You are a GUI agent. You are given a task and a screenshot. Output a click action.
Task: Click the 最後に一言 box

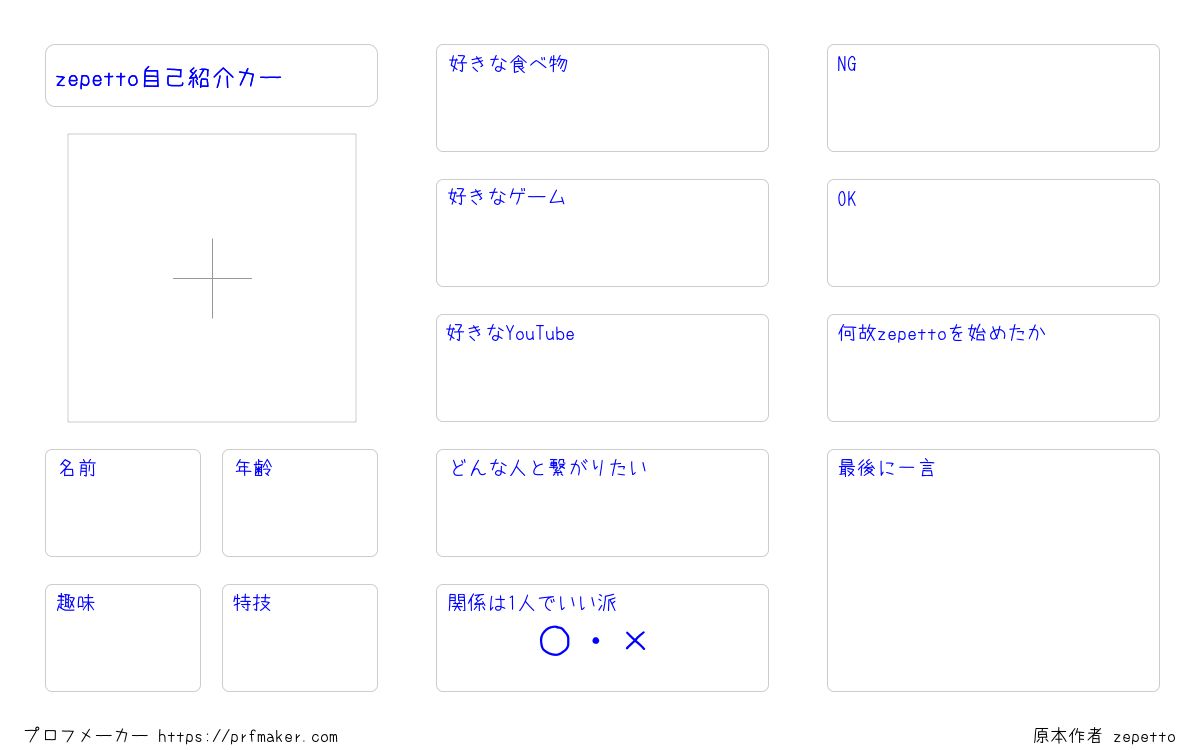coord(993,570)
